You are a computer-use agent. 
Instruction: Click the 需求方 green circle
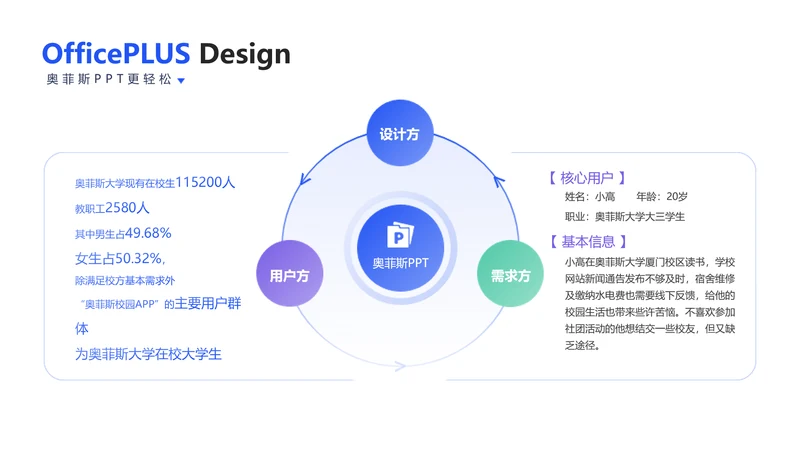click(510, 274)
